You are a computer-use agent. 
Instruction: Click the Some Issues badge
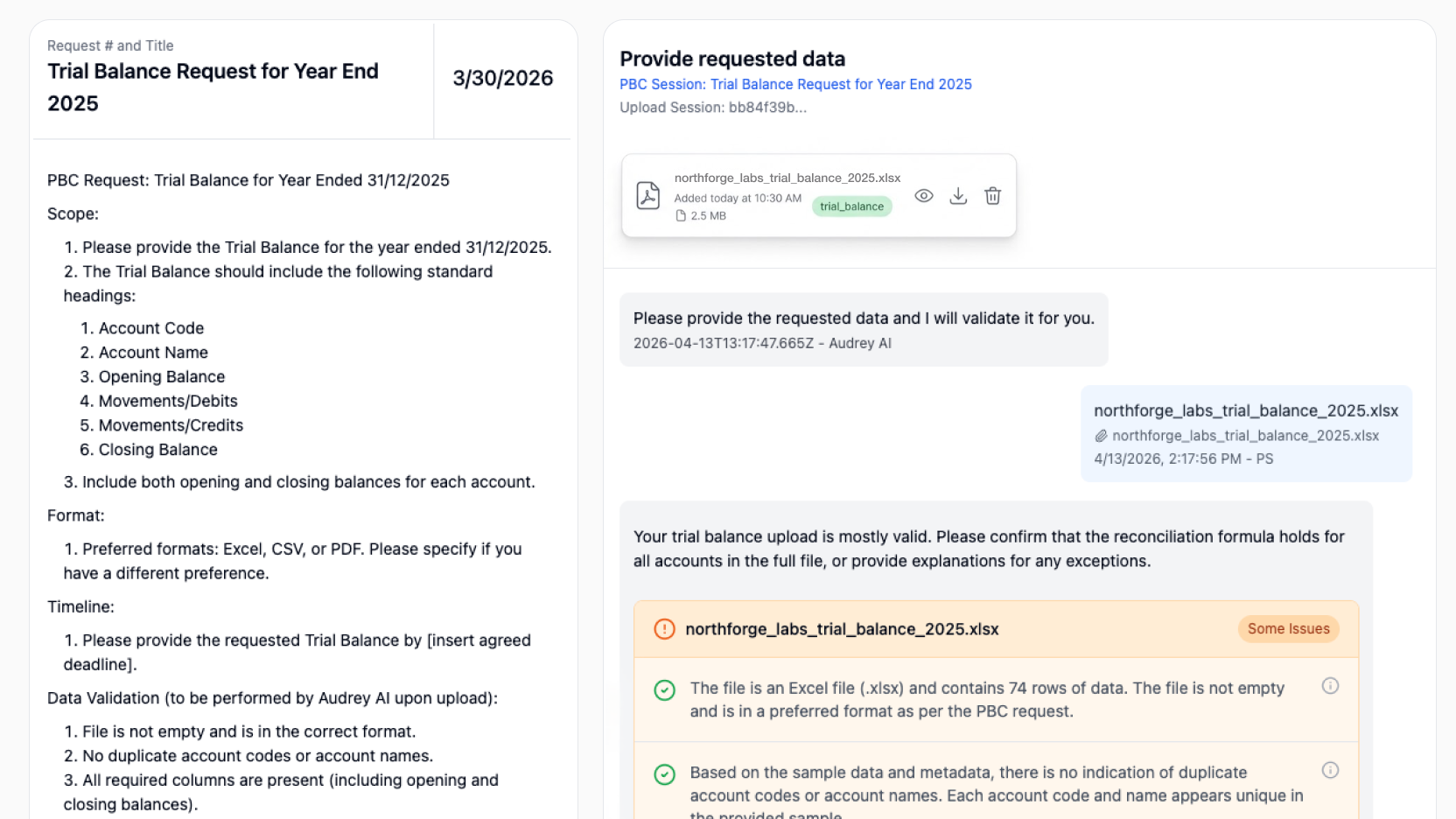tap(1287, 628)
